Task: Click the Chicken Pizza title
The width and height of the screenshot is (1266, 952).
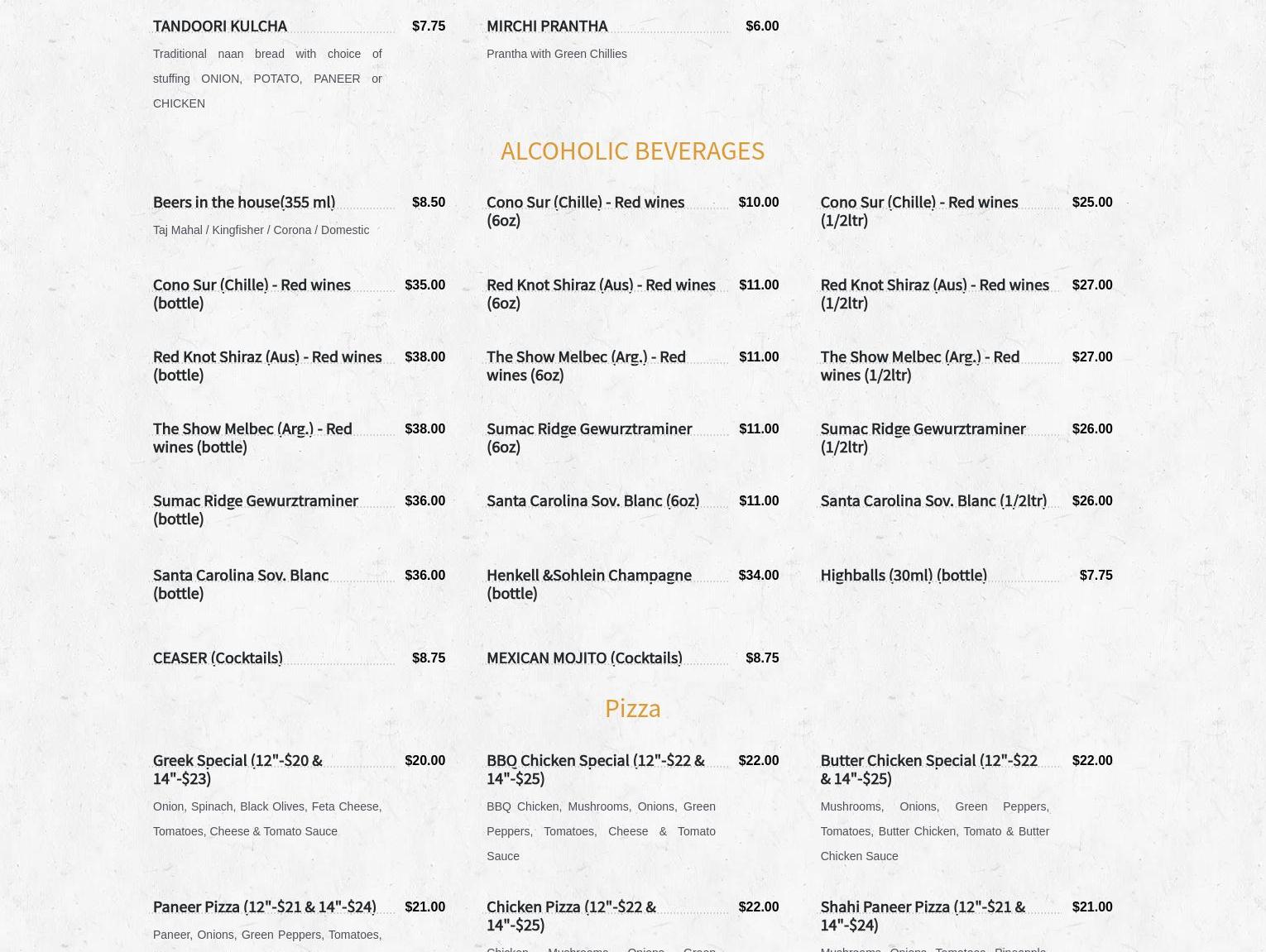Action: 571,916
